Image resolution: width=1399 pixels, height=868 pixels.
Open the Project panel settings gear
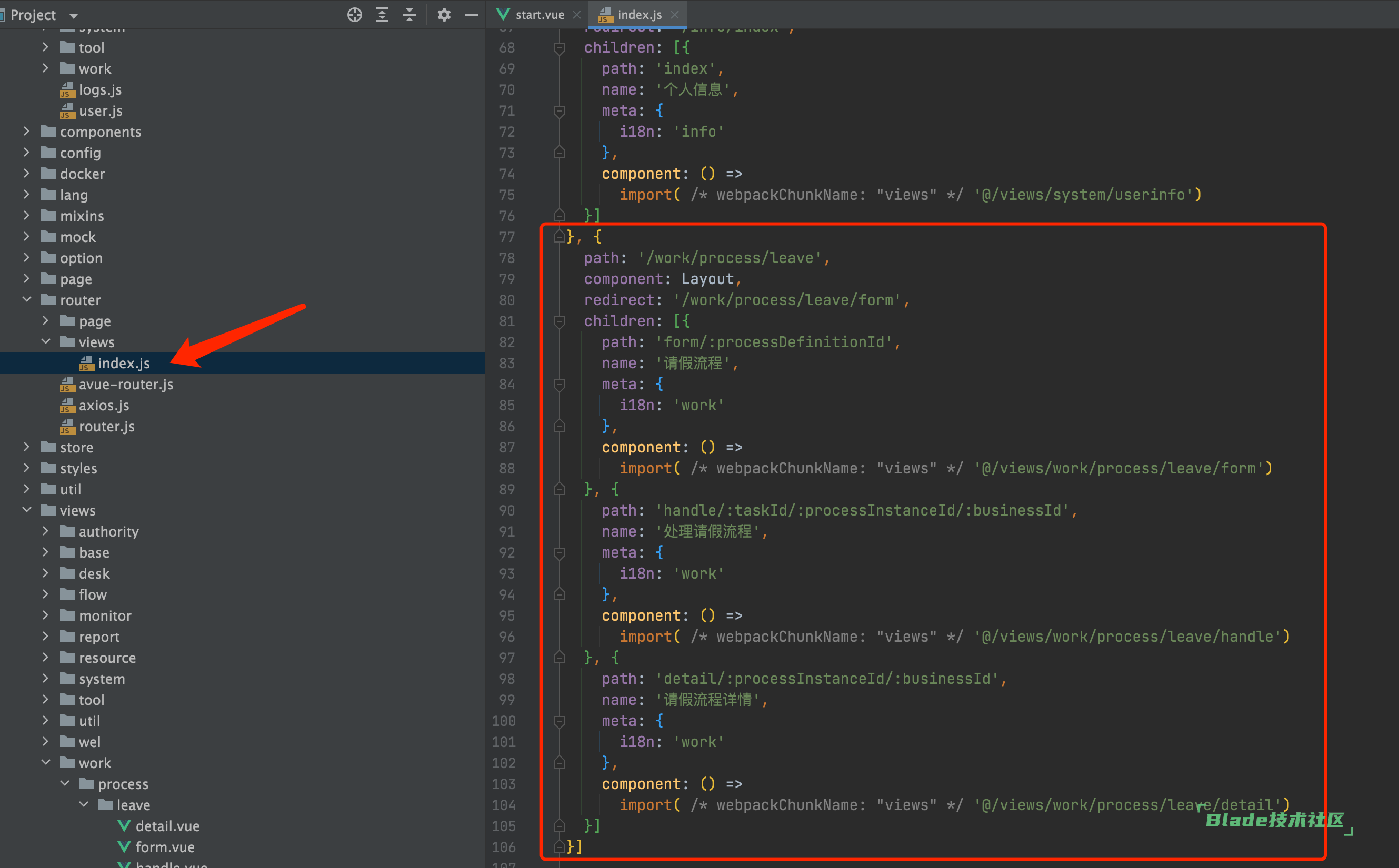coord(443,15)
